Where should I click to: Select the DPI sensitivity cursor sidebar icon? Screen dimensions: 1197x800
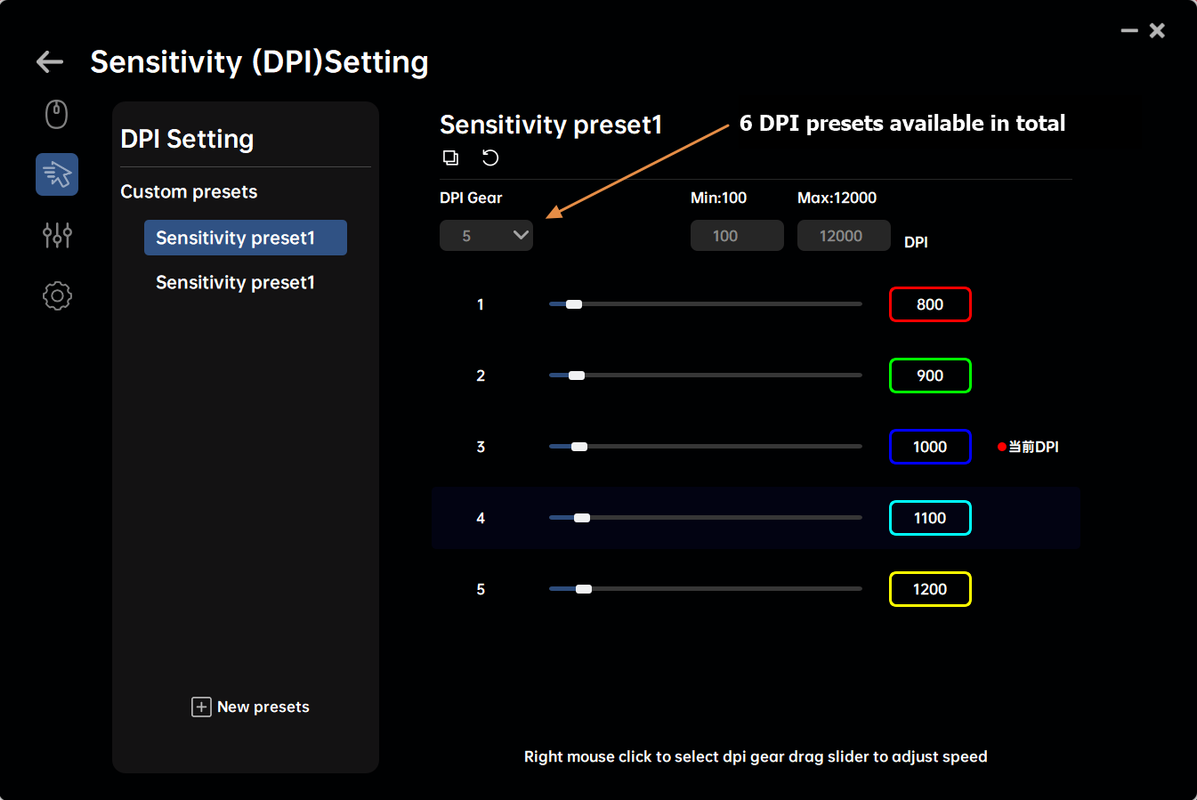point(56,174)
